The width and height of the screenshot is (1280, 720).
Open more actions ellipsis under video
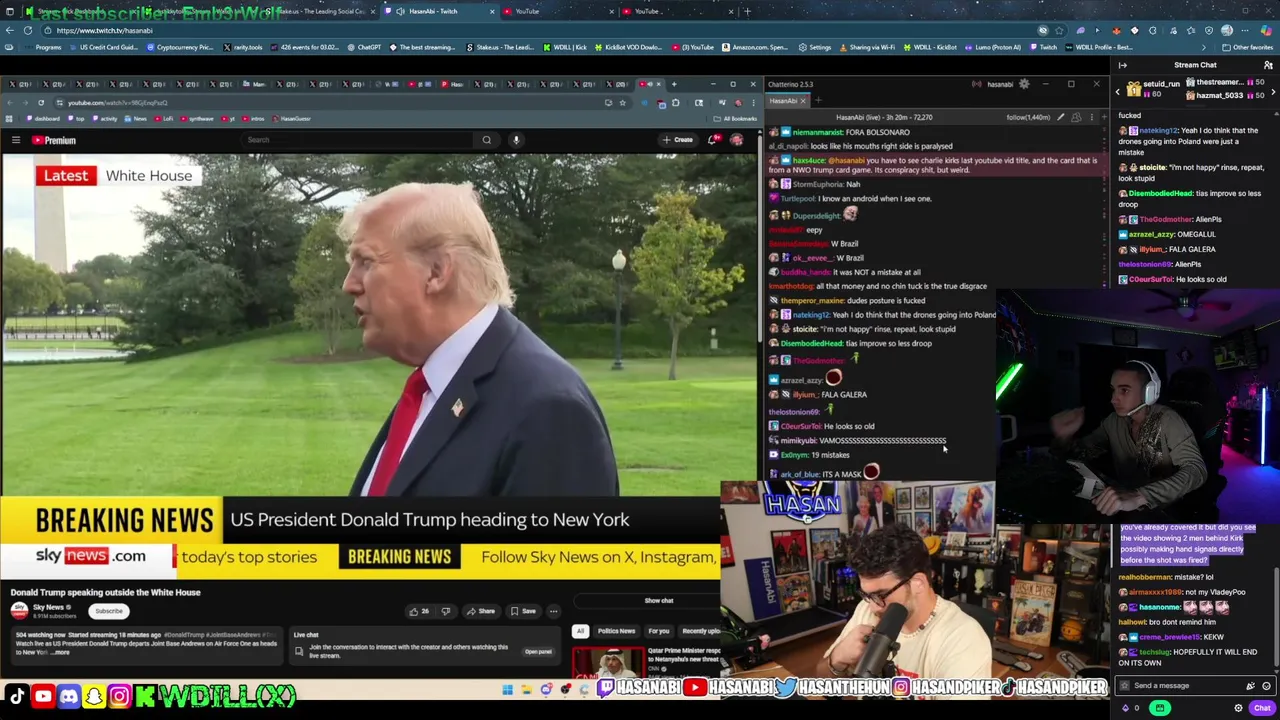pos(553,611)
